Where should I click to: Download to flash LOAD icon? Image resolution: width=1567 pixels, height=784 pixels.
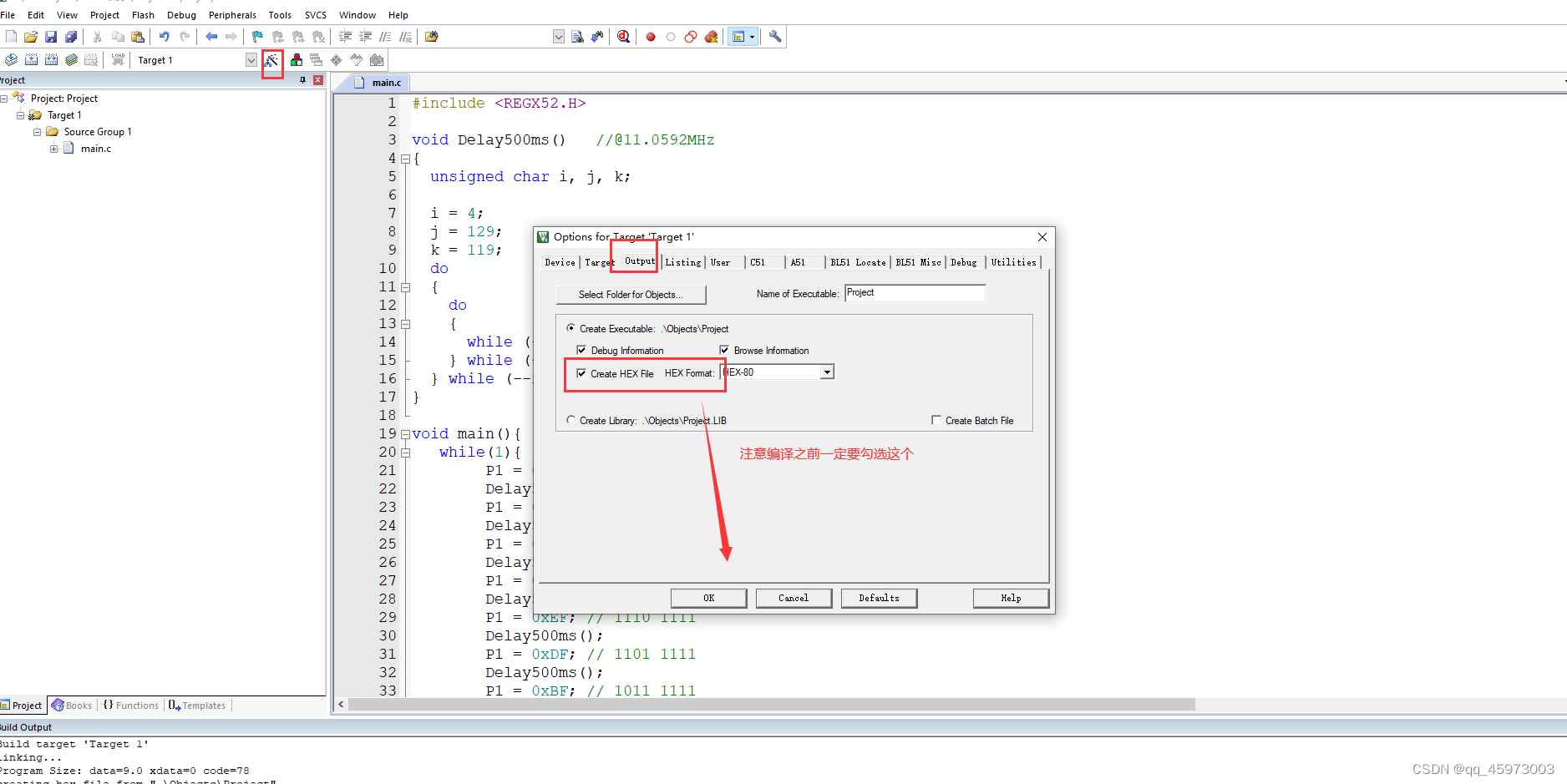pos(118,60)
